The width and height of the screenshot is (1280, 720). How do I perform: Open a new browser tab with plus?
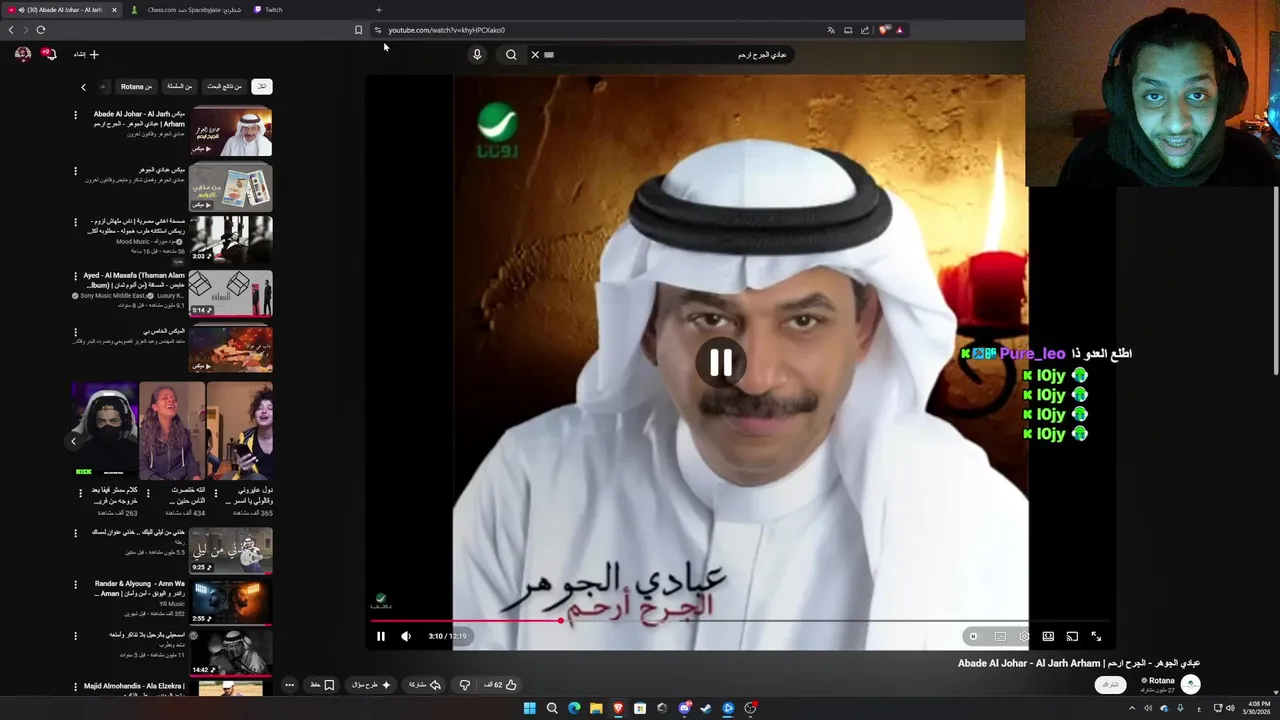378,10
